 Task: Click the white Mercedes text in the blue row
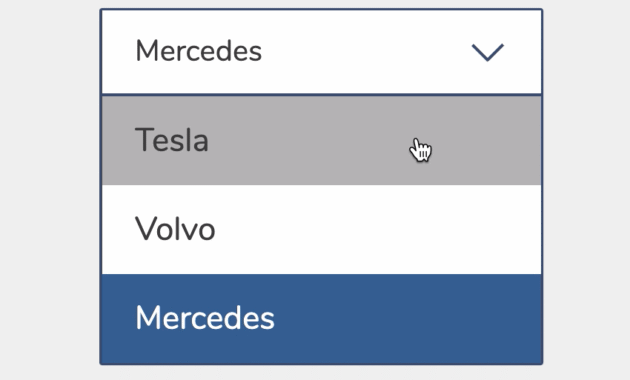(x=205, y=318)
